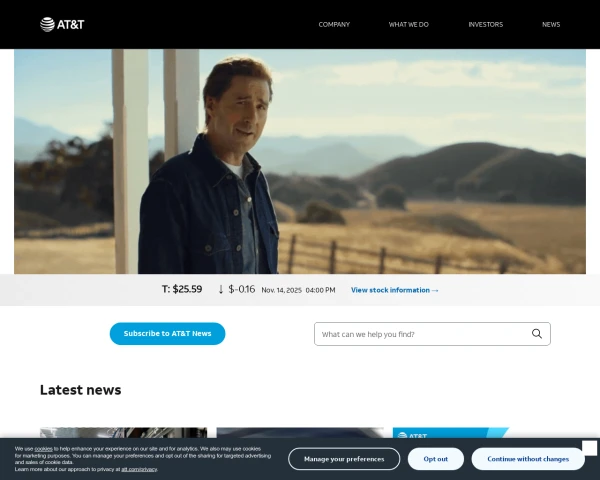Screen dimensions: 600x480
Task: Click the stock price down-arrow indicator
Action: click(x=221, y=289)
